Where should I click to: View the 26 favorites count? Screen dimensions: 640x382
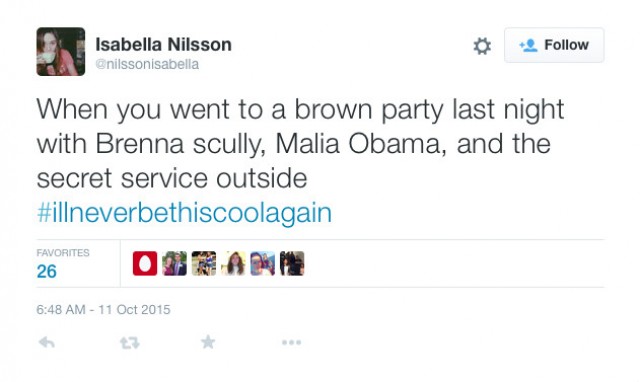(47, 271)
